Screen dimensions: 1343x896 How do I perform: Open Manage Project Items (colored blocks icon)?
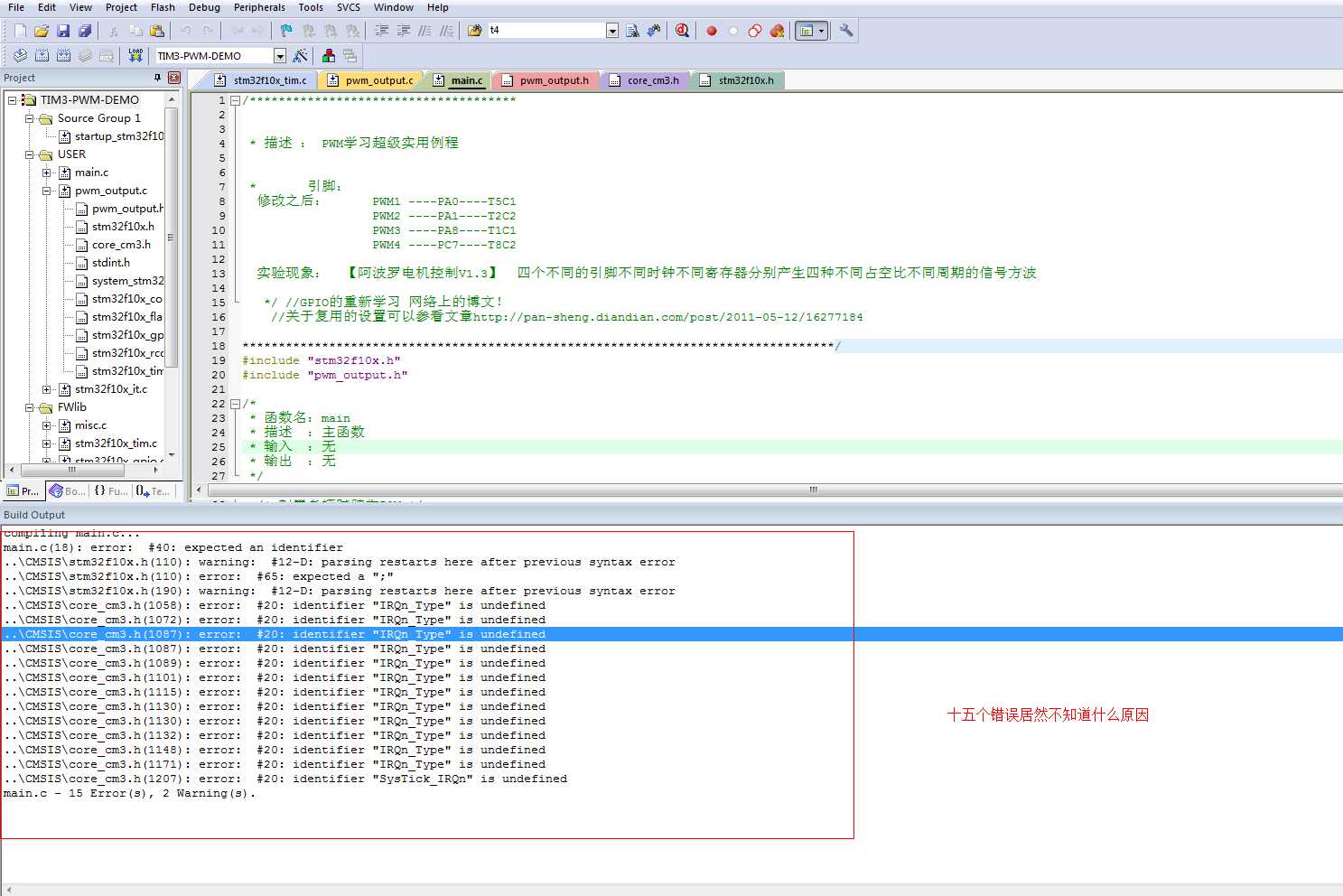tap(329, 56)
